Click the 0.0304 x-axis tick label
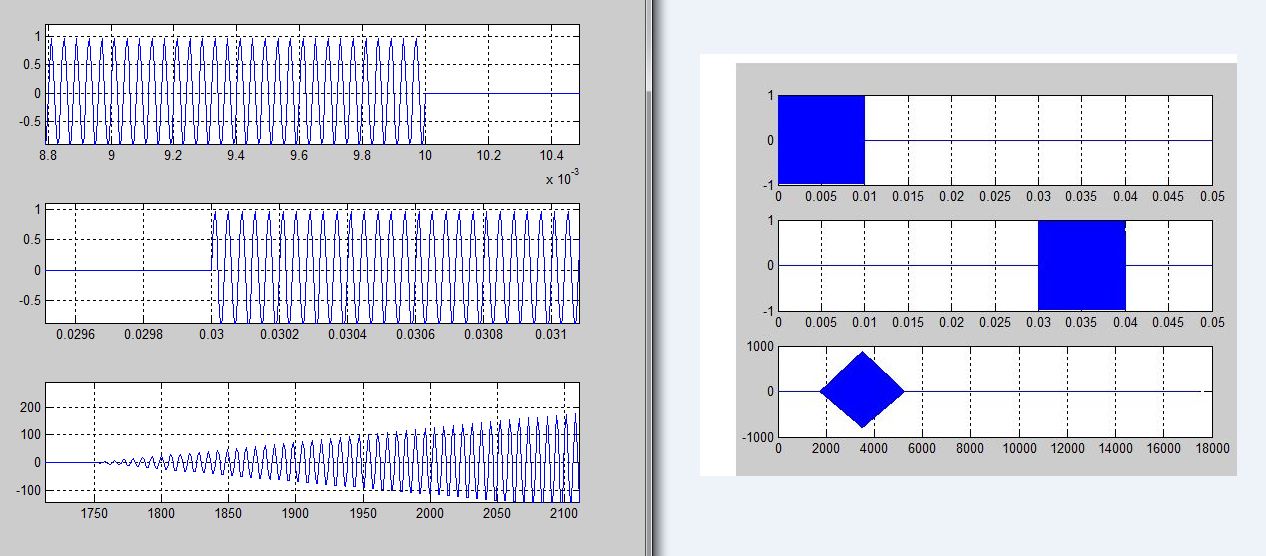The image size is (1266, 556). [348, 333]
